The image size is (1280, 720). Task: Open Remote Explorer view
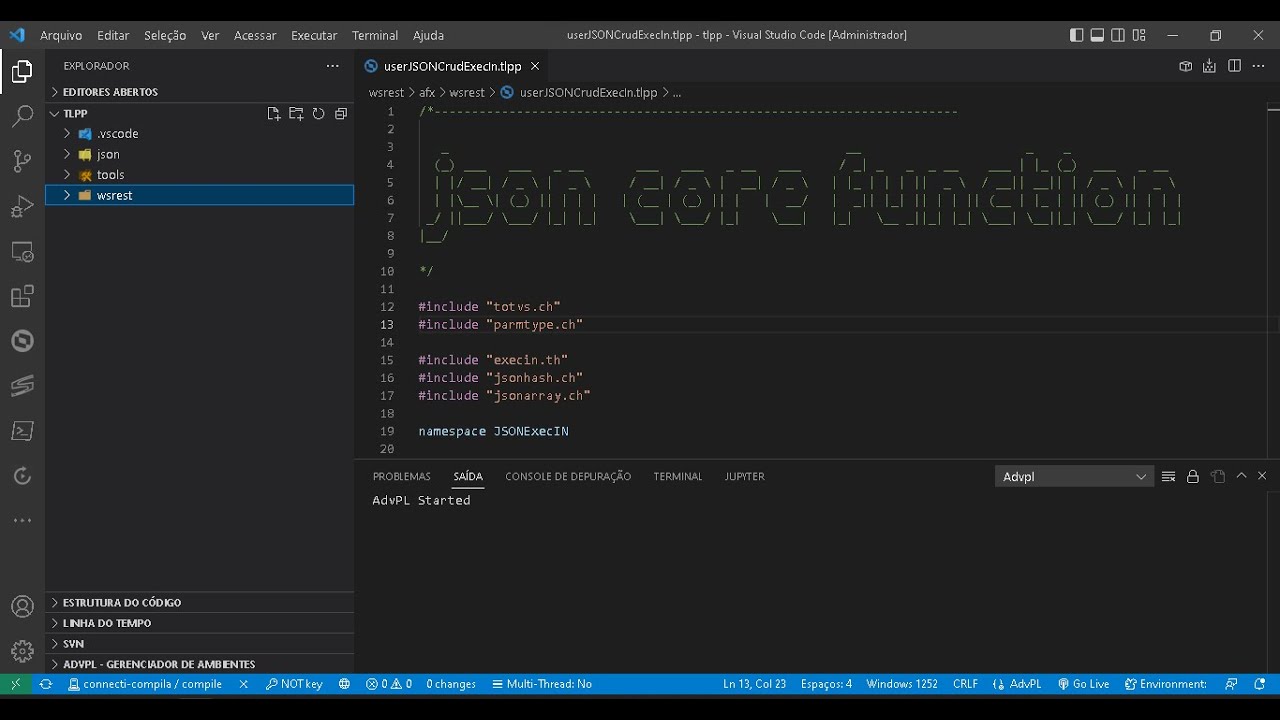(x=22, y=252)
